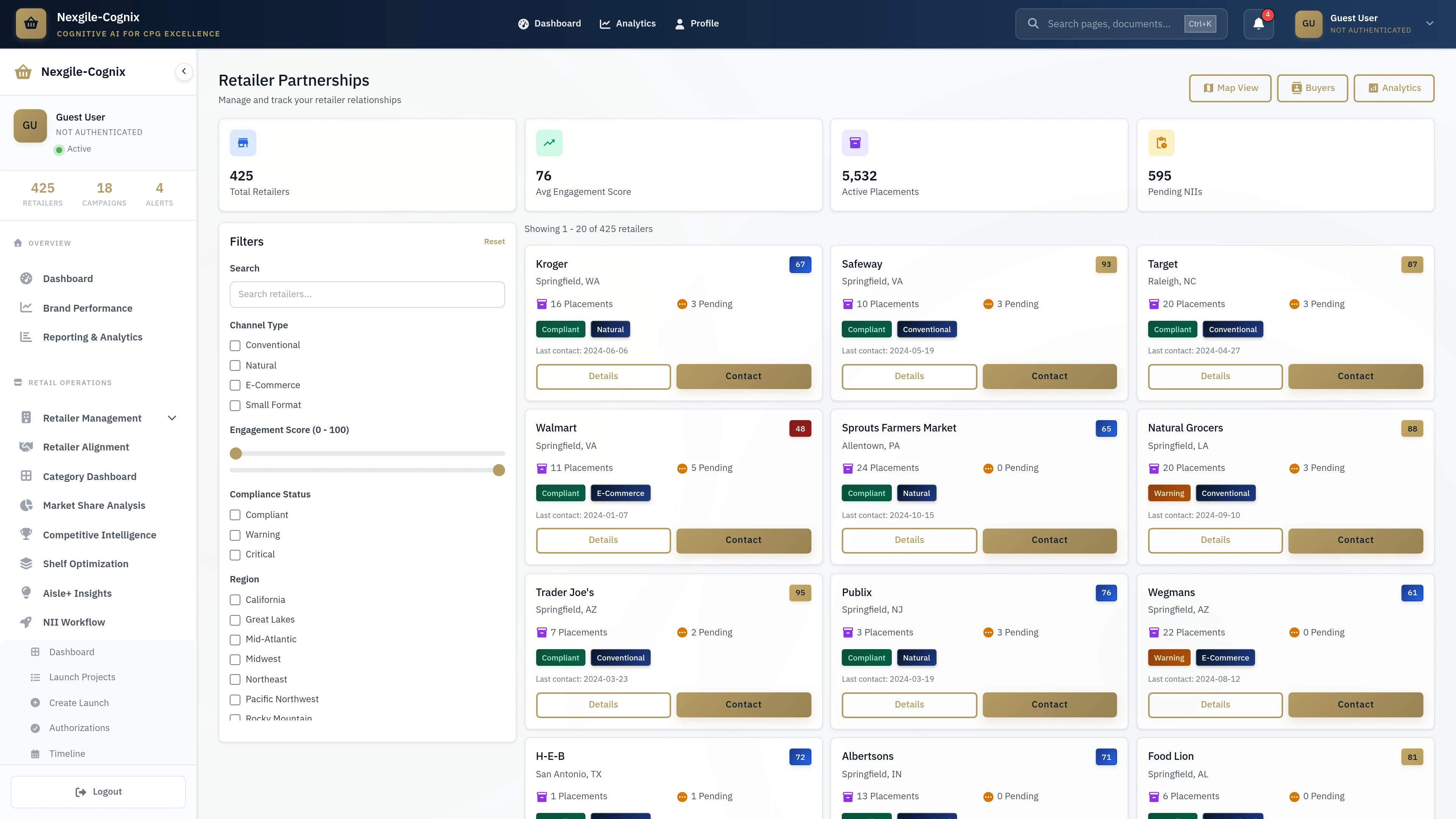Select the Market Share Analysis pie icon
1456x819 pixels.
tap(26, 505)
